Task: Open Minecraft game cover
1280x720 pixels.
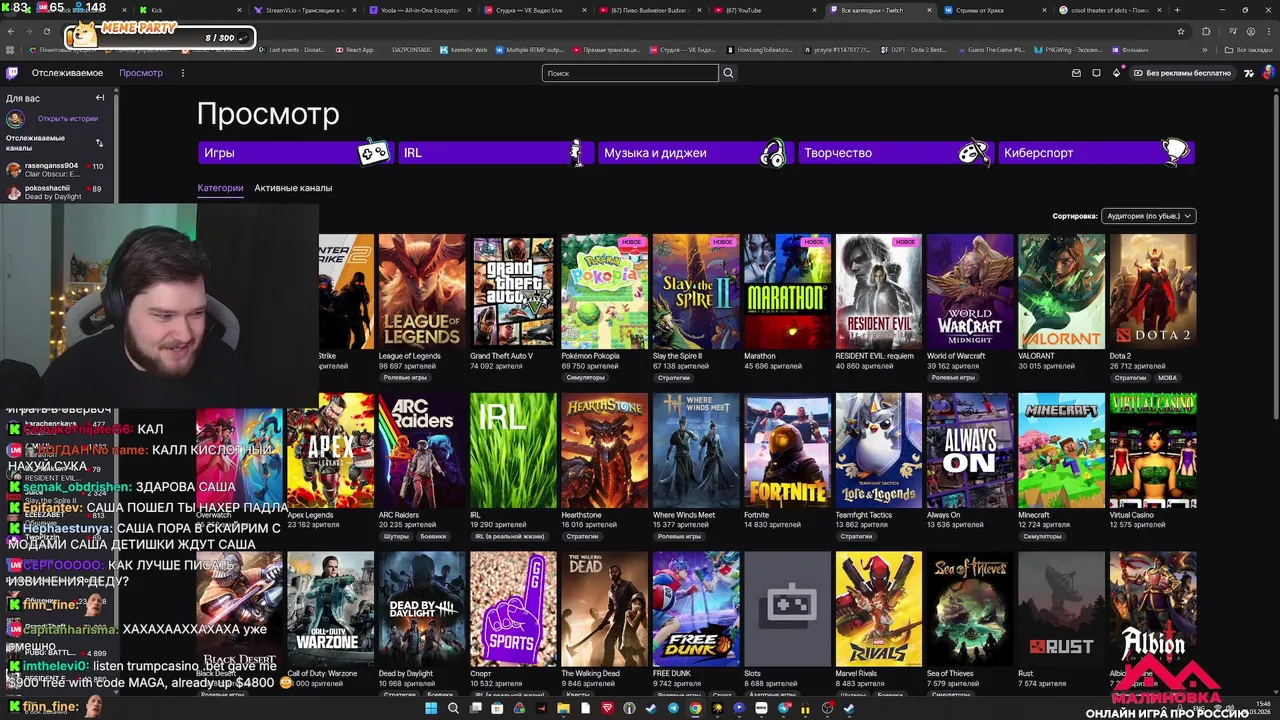Action: tap(1061, 451)
